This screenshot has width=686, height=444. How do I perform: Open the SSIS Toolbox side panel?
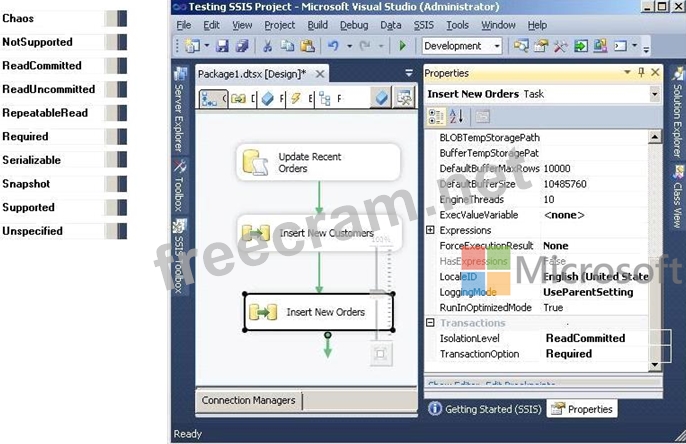[179, 256]
